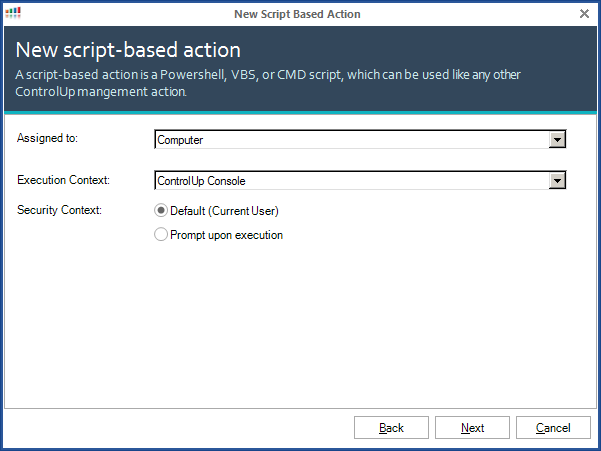Click the 'New script-based action' heading
The image size is (601, 451).
click(x=128, y=50)
